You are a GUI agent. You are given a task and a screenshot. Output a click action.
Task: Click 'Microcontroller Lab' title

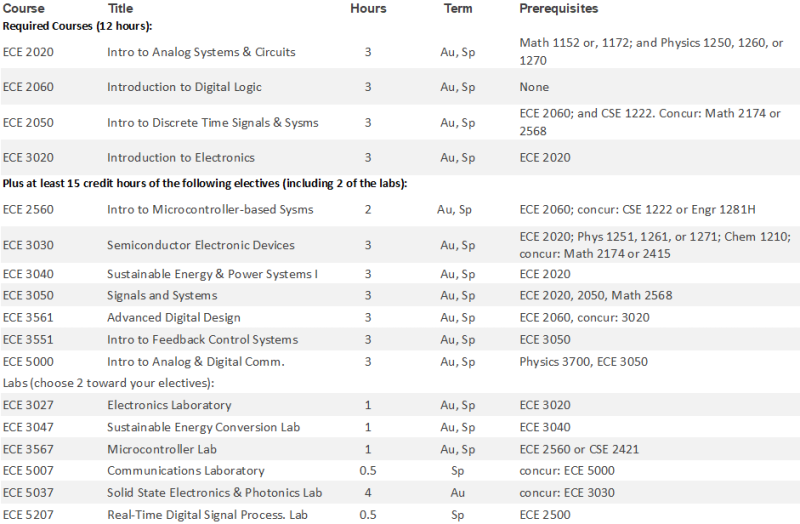point(162,450)
